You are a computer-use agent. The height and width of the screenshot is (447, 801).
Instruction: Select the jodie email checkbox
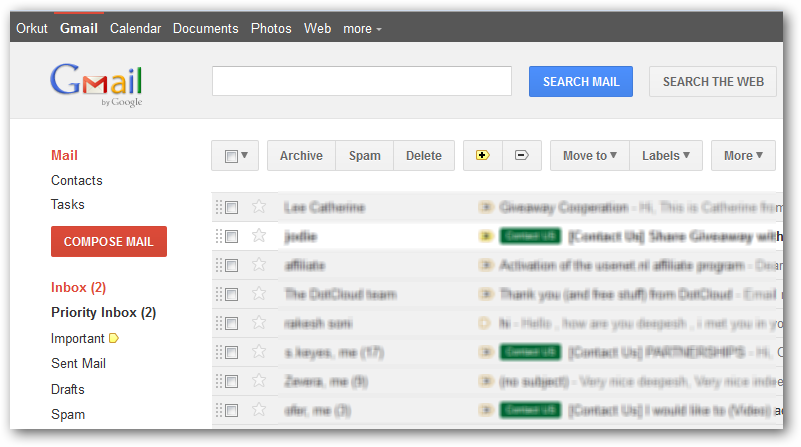[232, 237]
